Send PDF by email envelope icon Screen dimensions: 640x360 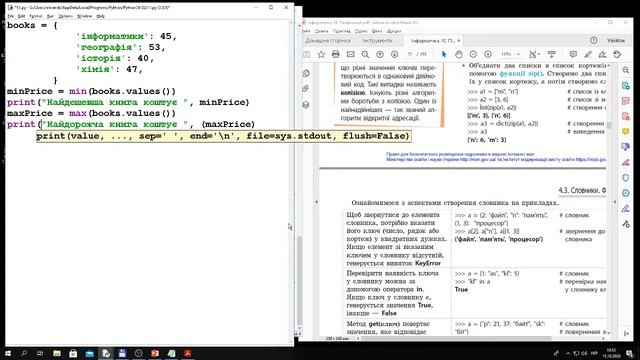pyautogui.click(x=351, y=54)
